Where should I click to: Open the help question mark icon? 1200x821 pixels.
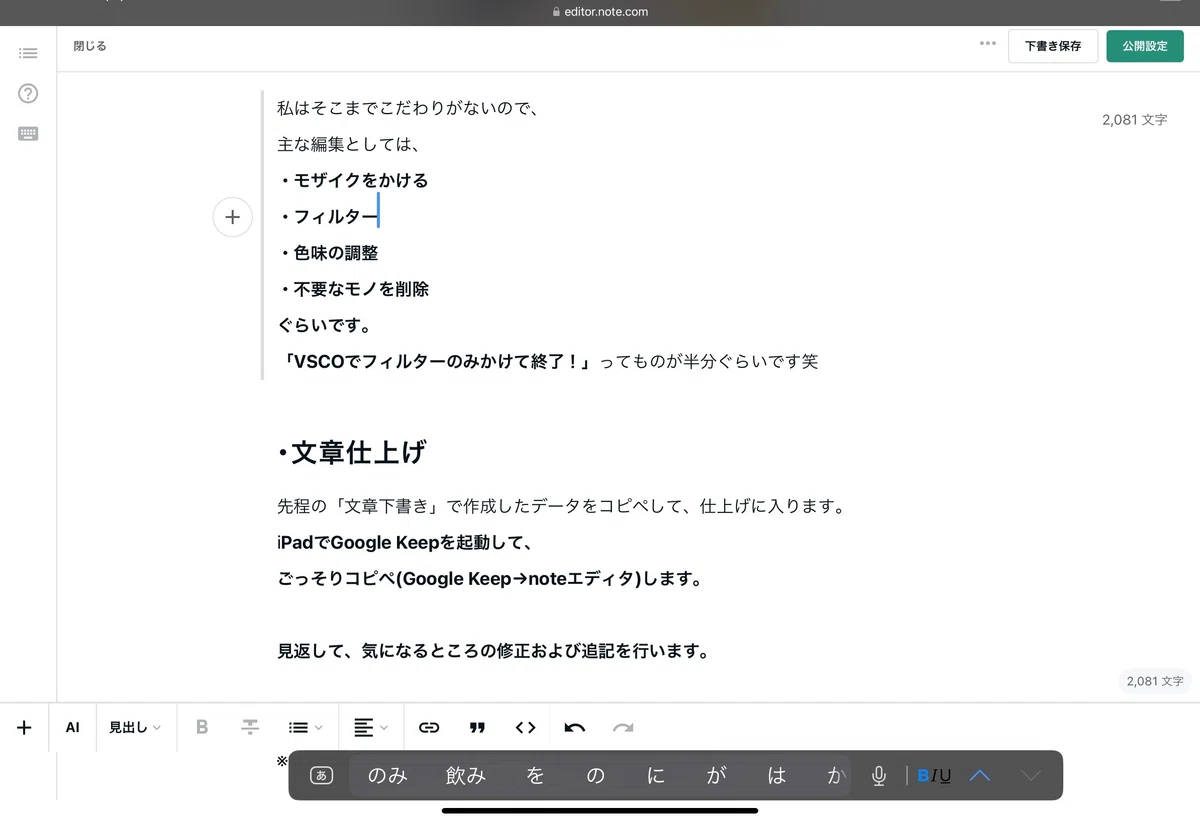tap(28, 94)
